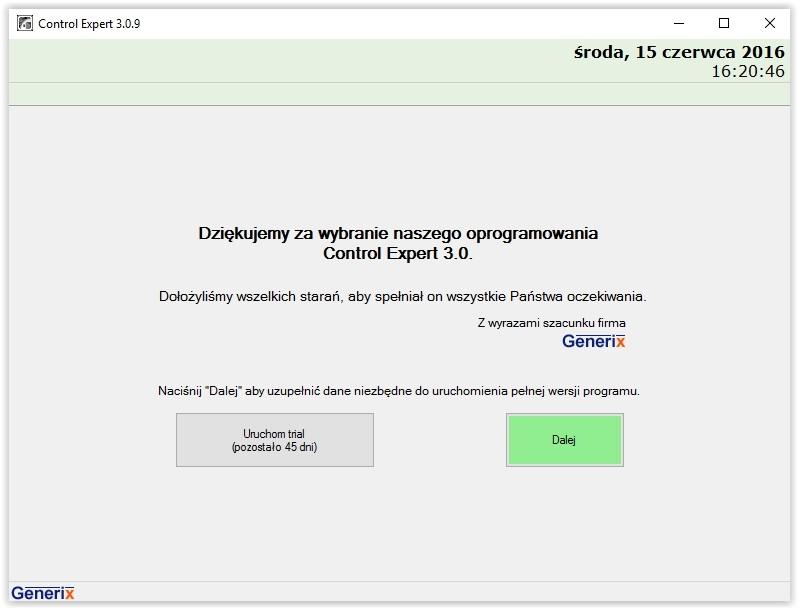Click the heading 'Dziękujemy za wybranie naszego oprogramowania'

click(398, 233)
